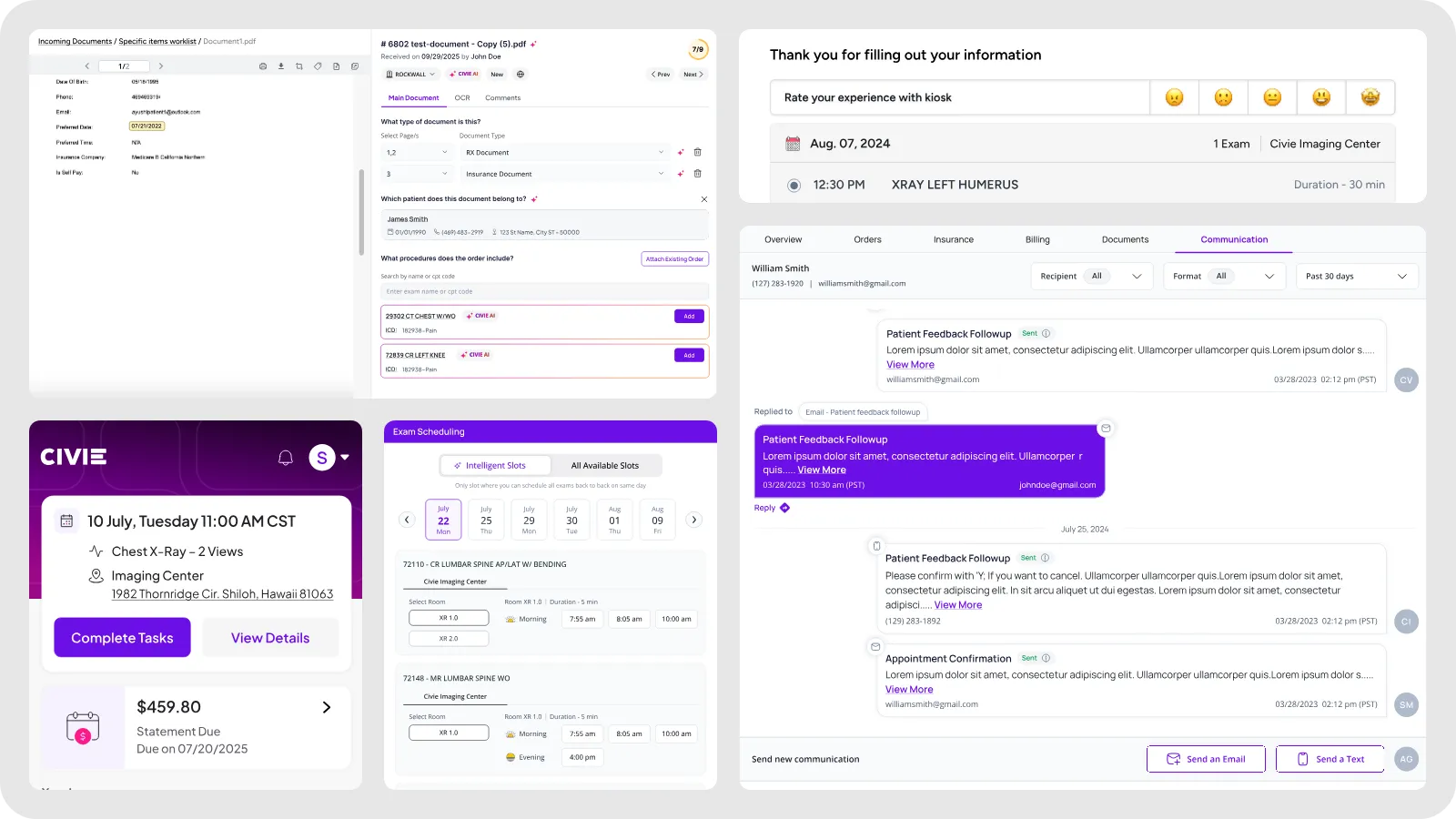1456x819 pixels.
Task: Delete the RX Document row with trash icon
Action: pyautogui.click(x=698, y=153)
